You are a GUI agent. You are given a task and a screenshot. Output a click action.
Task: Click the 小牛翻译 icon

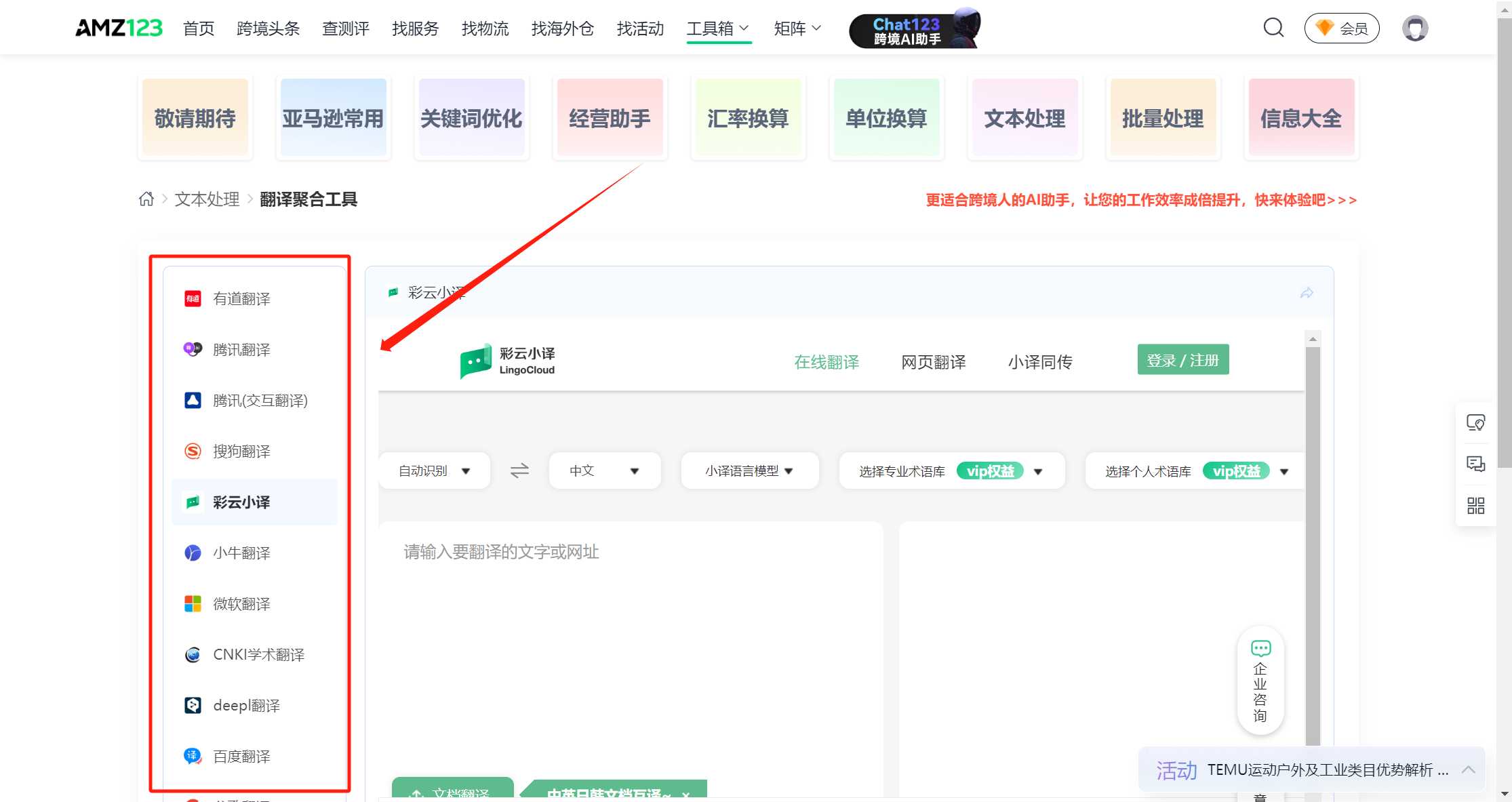[x=193, y=553]
